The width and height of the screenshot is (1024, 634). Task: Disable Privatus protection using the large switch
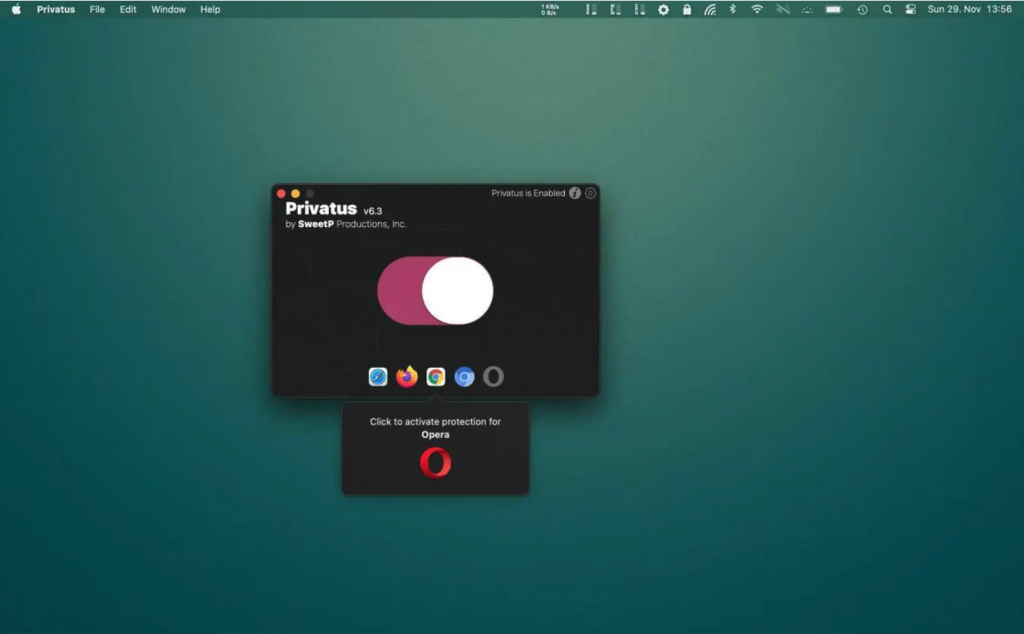coord(434,289)
